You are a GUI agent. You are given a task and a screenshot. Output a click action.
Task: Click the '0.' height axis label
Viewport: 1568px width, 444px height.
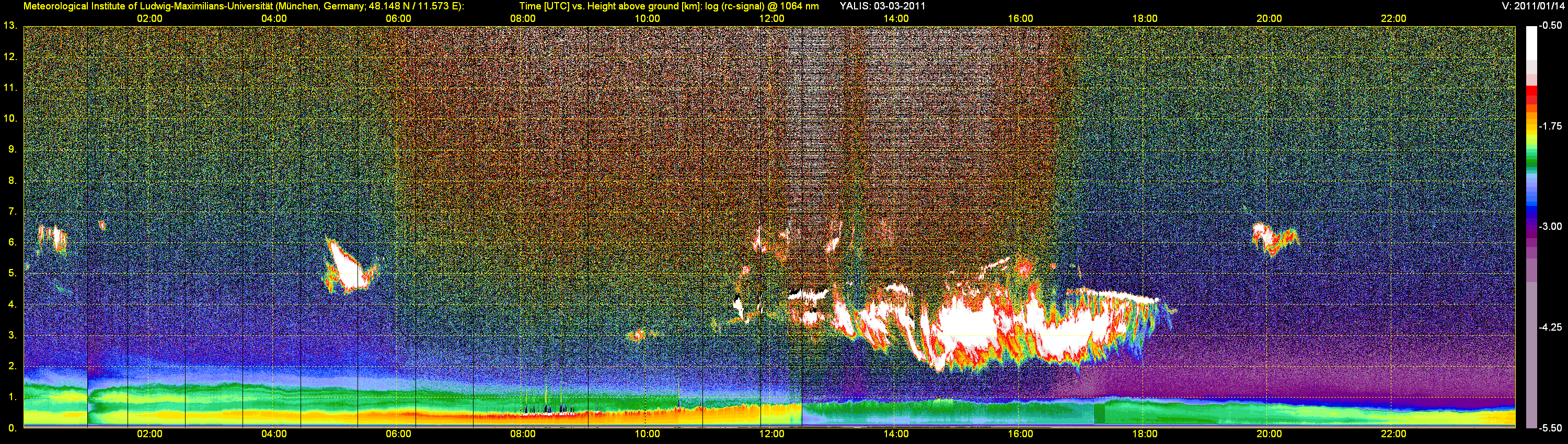coord(12,428)
